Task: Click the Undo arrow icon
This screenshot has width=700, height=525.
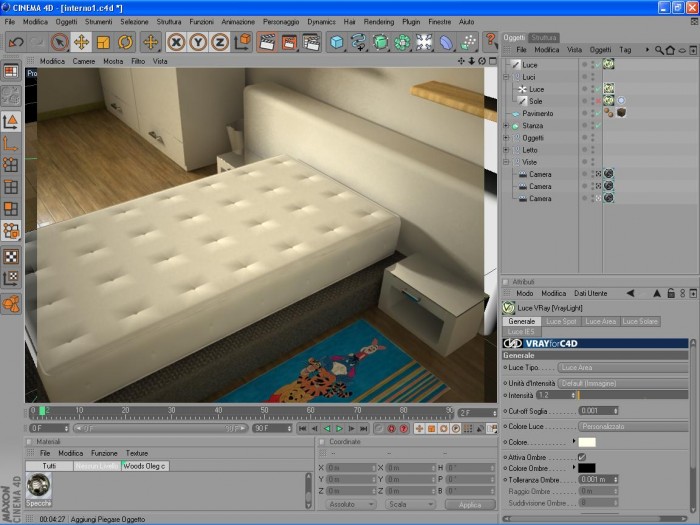Action: click(x=17, y=42)
